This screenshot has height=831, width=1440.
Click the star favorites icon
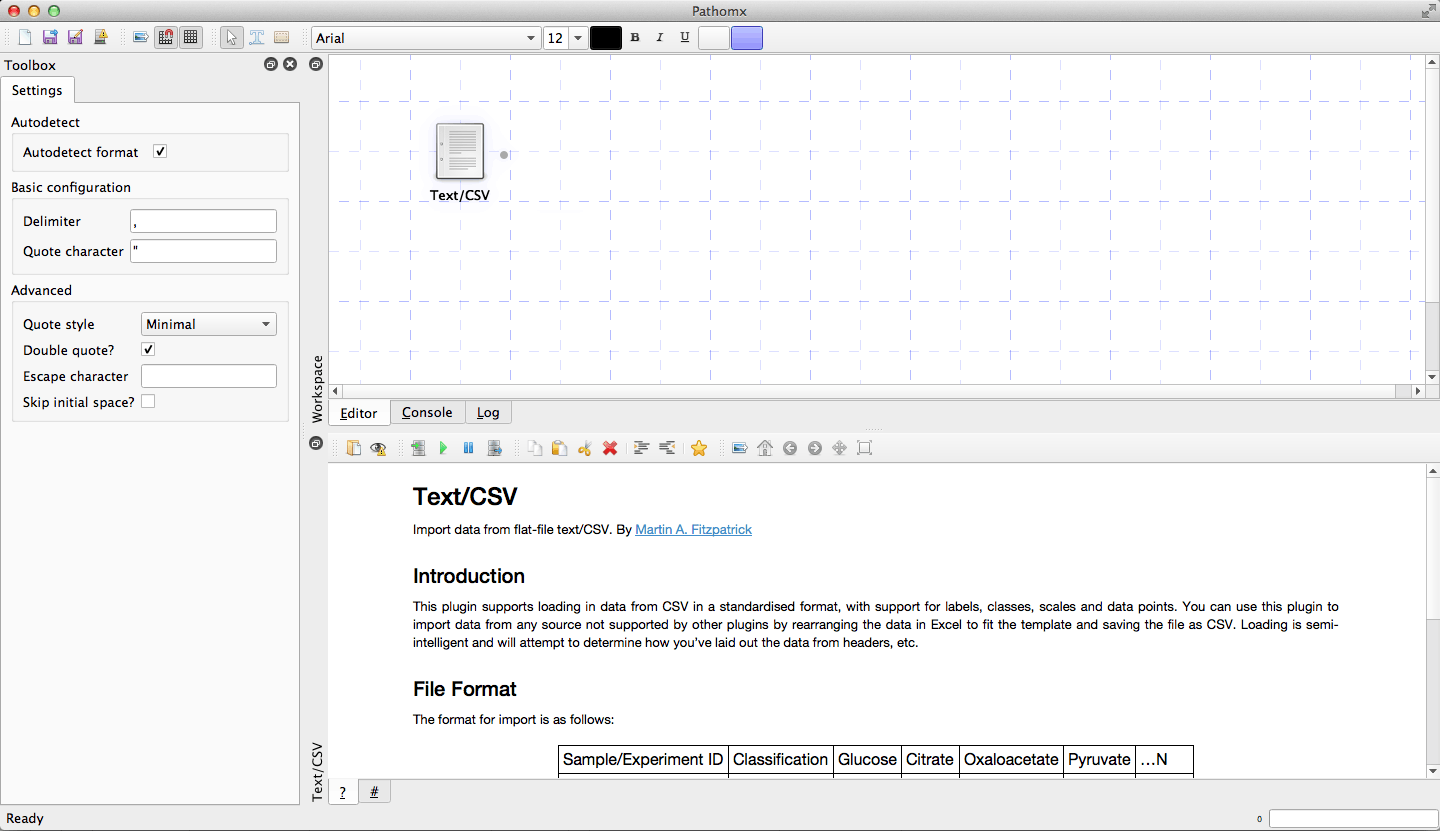pyautogui.click(x=699, y=448)
